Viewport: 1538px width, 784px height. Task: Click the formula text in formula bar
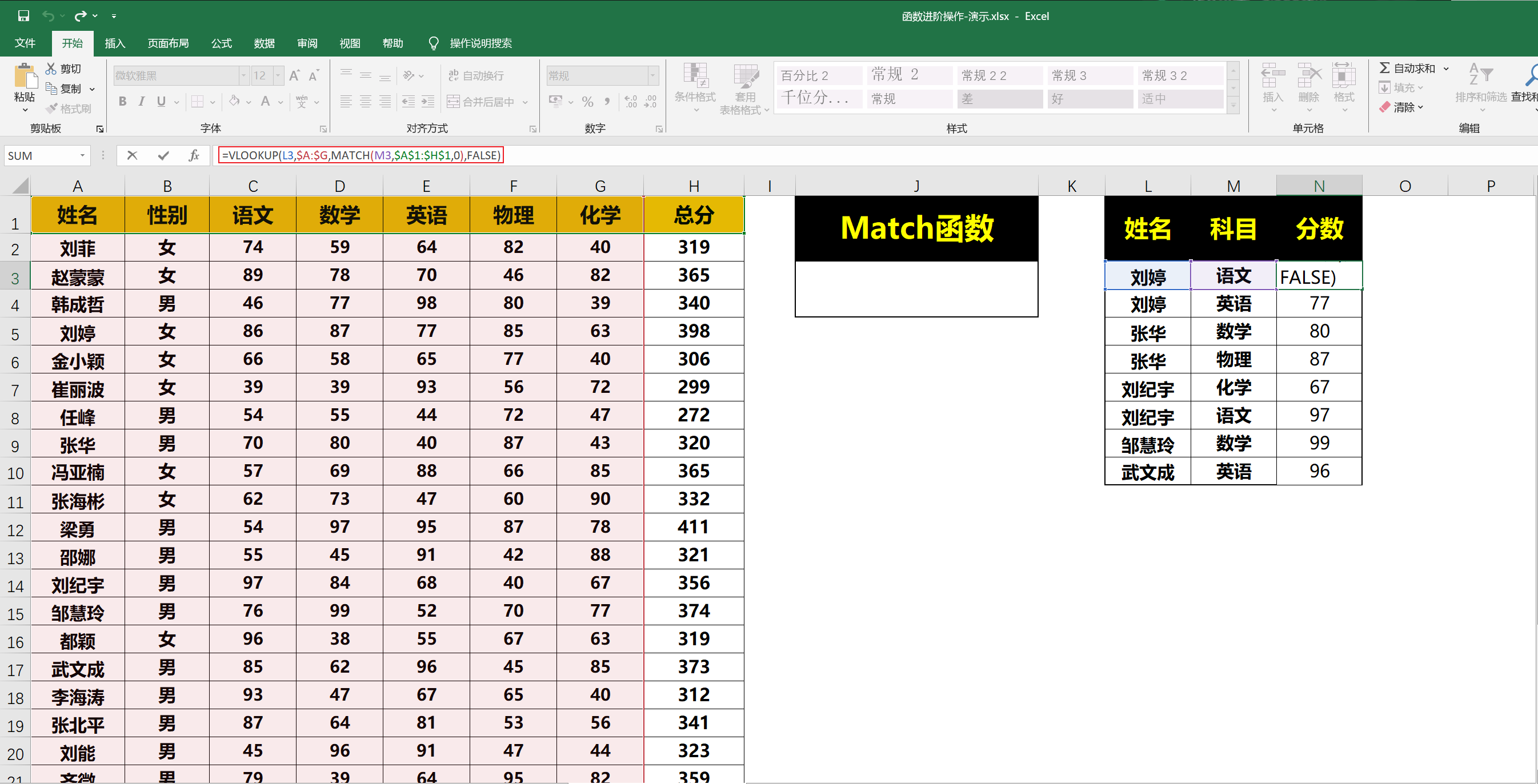(x=361, y=156)
